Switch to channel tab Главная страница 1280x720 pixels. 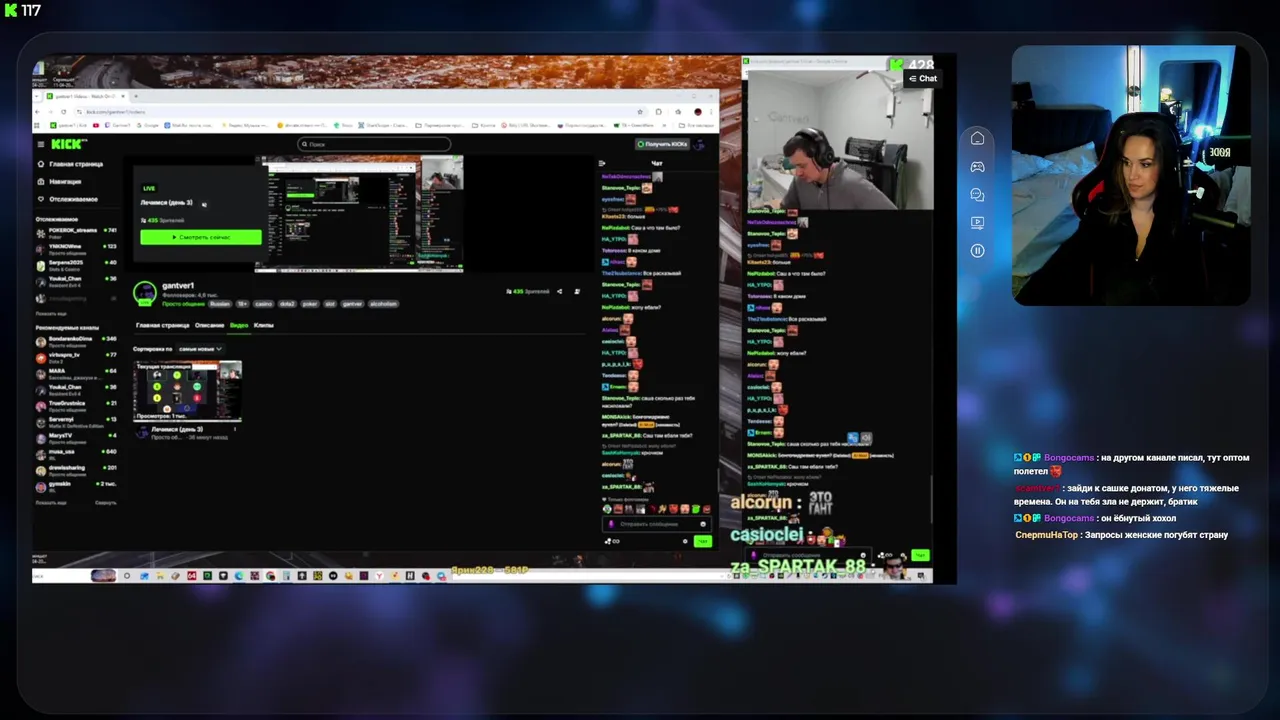[161, 326]
